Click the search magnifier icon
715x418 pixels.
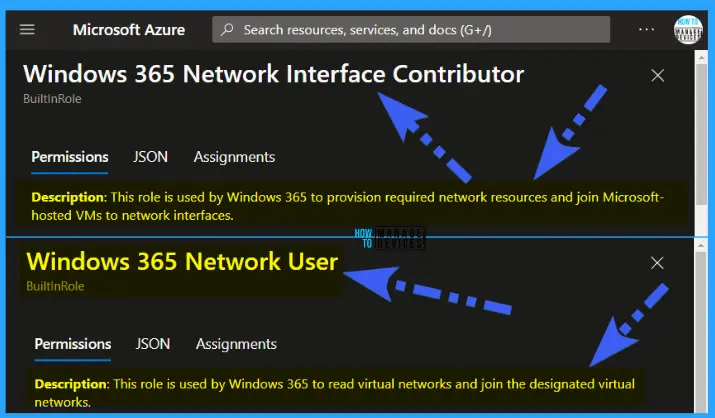point(227,30)
